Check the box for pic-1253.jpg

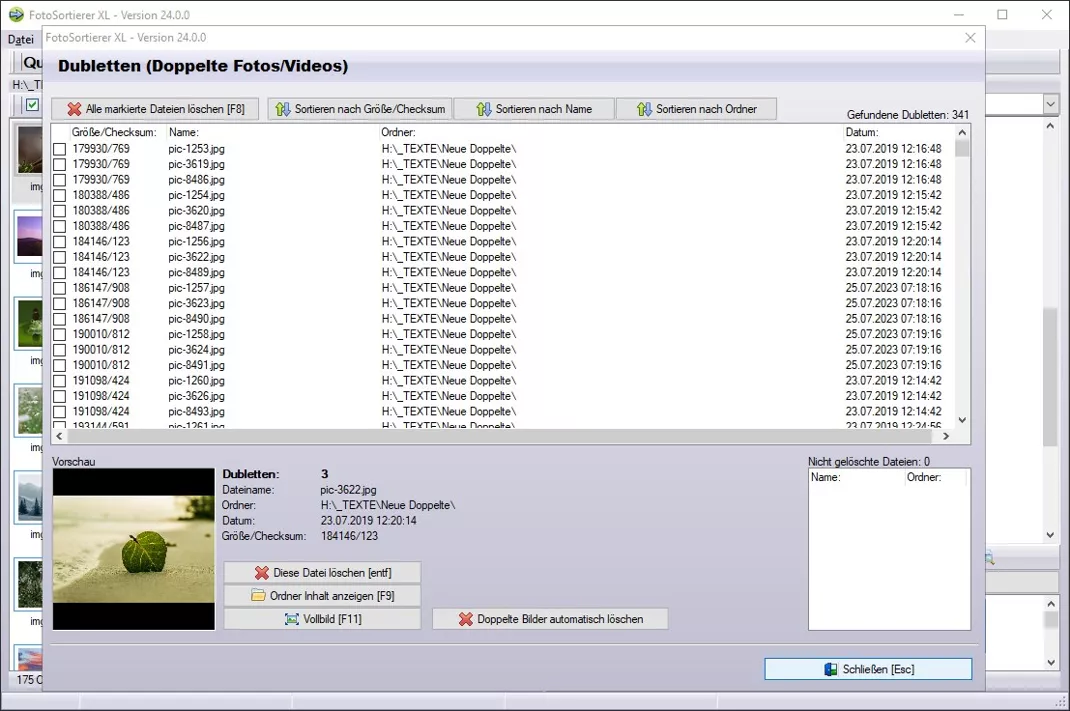60,149
